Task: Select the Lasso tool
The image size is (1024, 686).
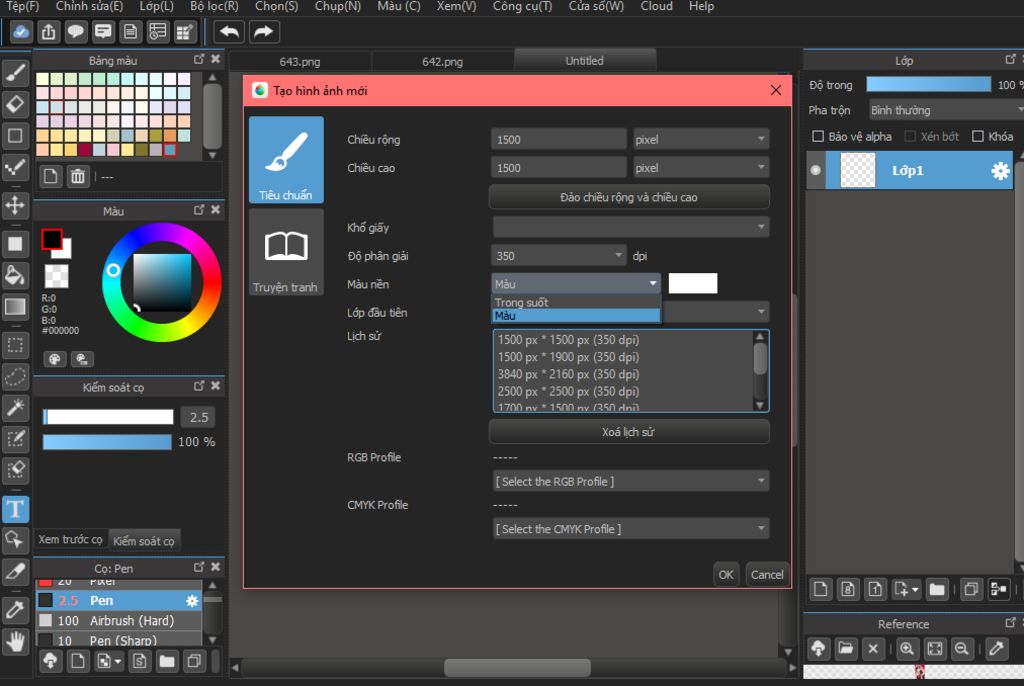Action: [x=15, y=376]
